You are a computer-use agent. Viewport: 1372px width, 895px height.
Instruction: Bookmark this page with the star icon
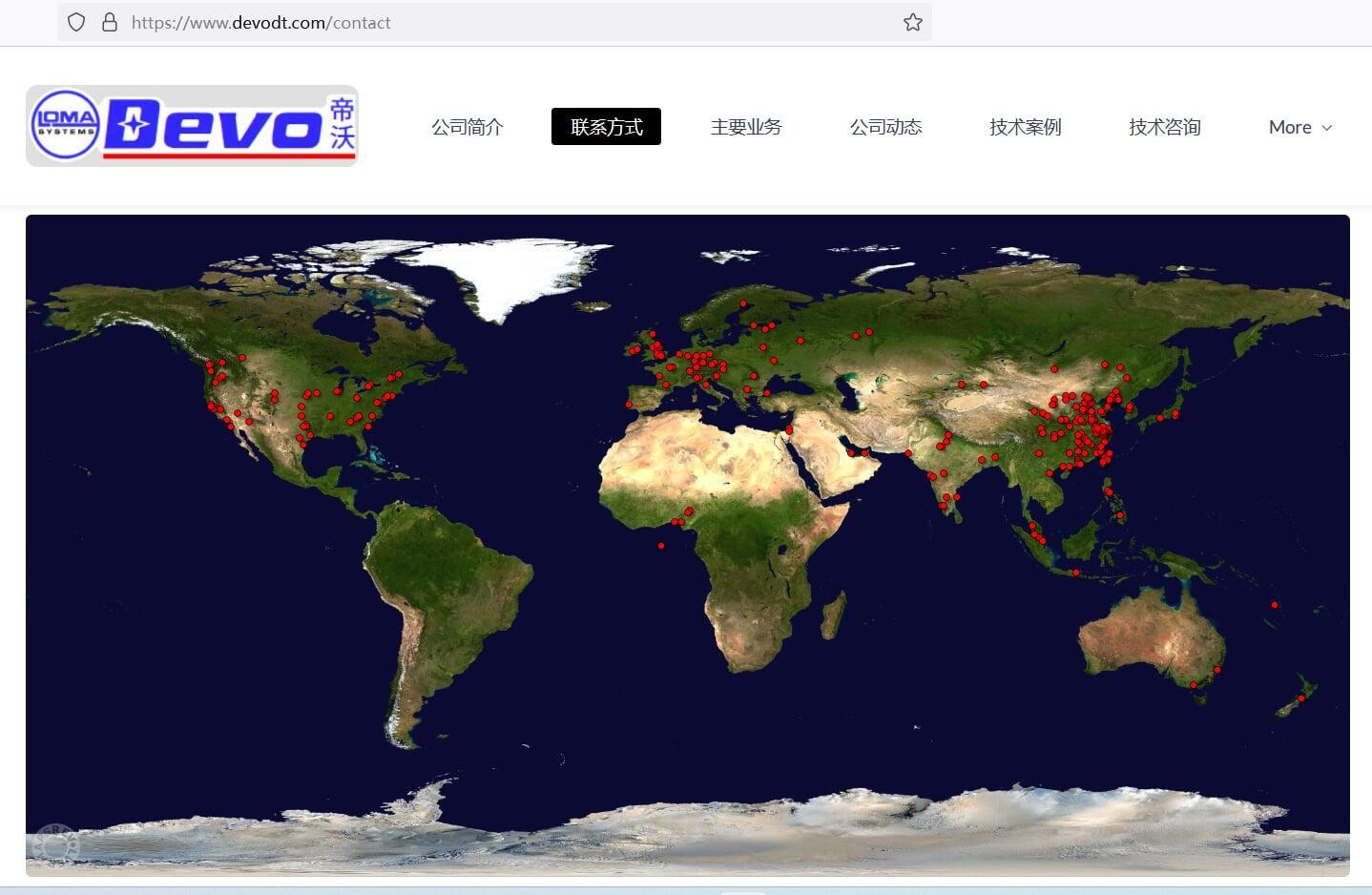(x=913, y=22)
